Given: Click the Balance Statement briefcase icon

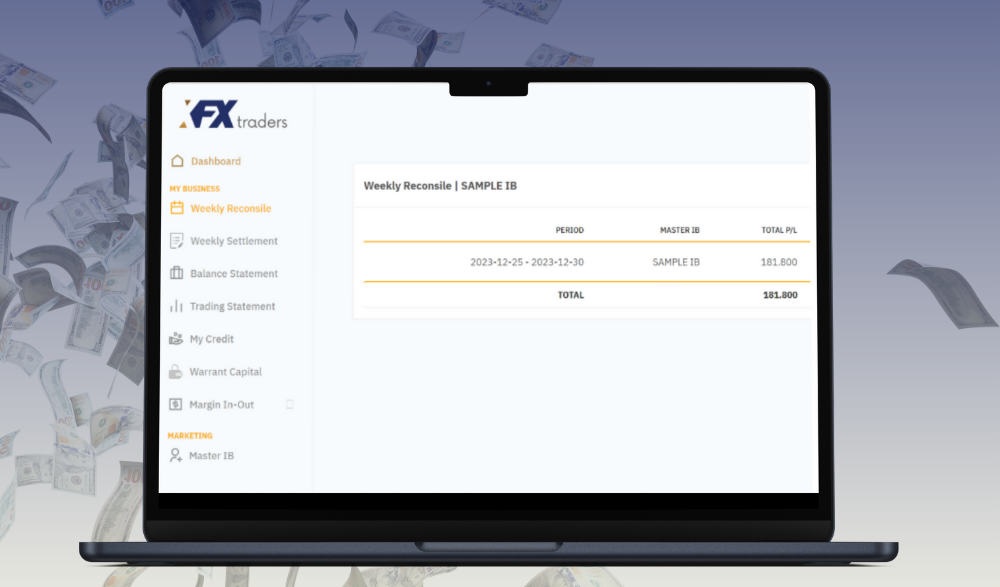Looking at the screenshot, I should tap(177, 274).
